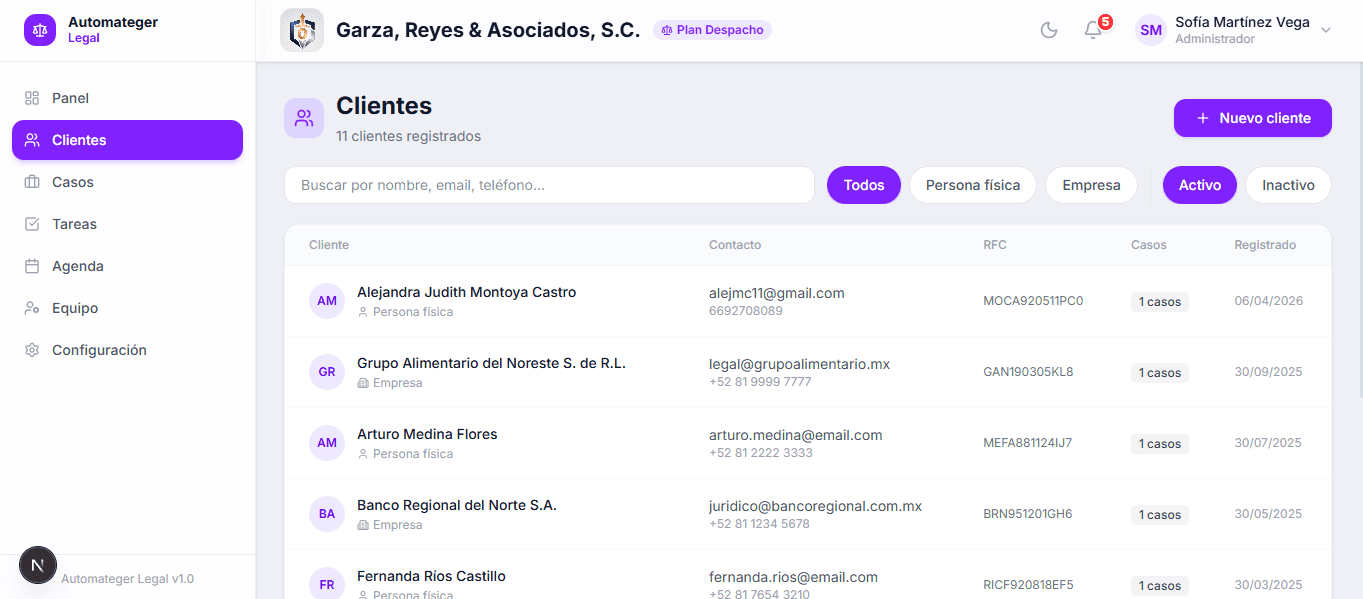Enable the Inactivo filter
The height and width of the screenshot is (599, 1363).
point(1288,185)
